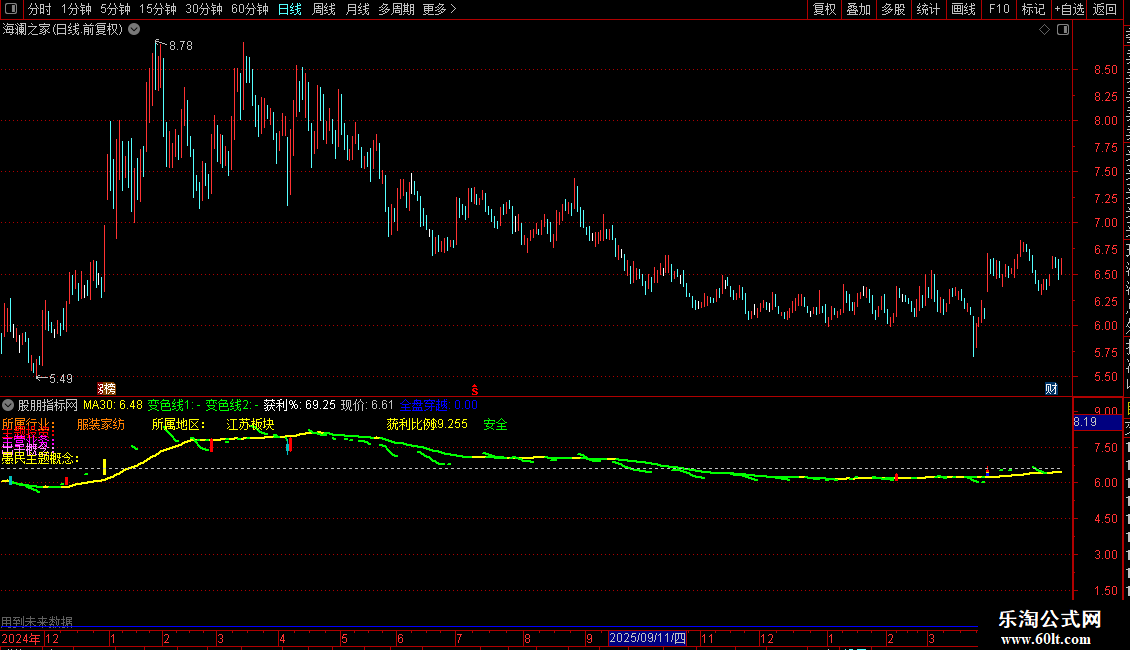The height and width of the screenshot is (650, 1130).
Task: Click the 返回 back button
Action: tap(1105, 9)
